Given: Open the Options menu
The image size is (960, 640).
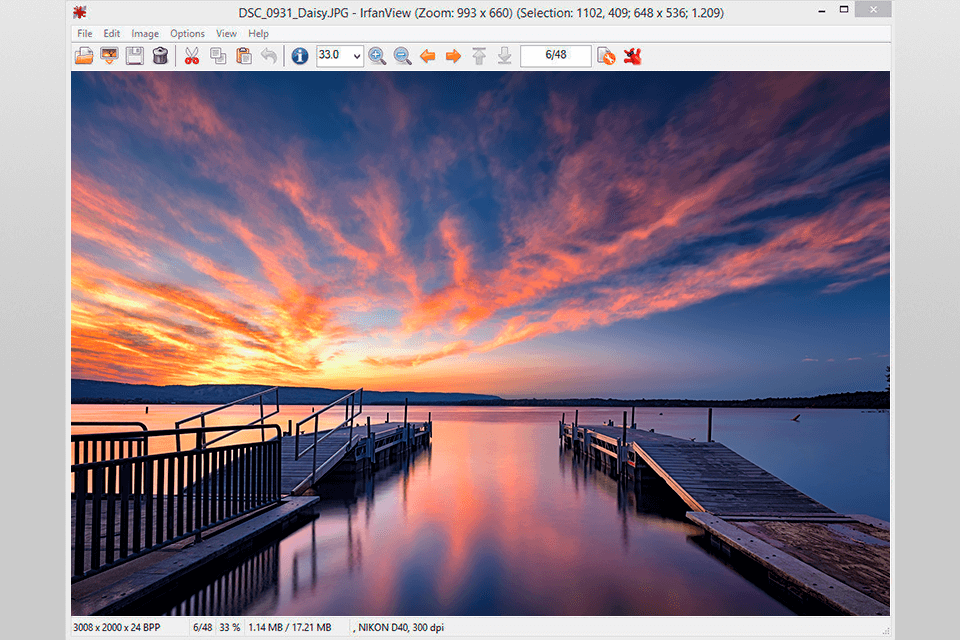Looking at the screenshot, I should click(x=187, y=34).
